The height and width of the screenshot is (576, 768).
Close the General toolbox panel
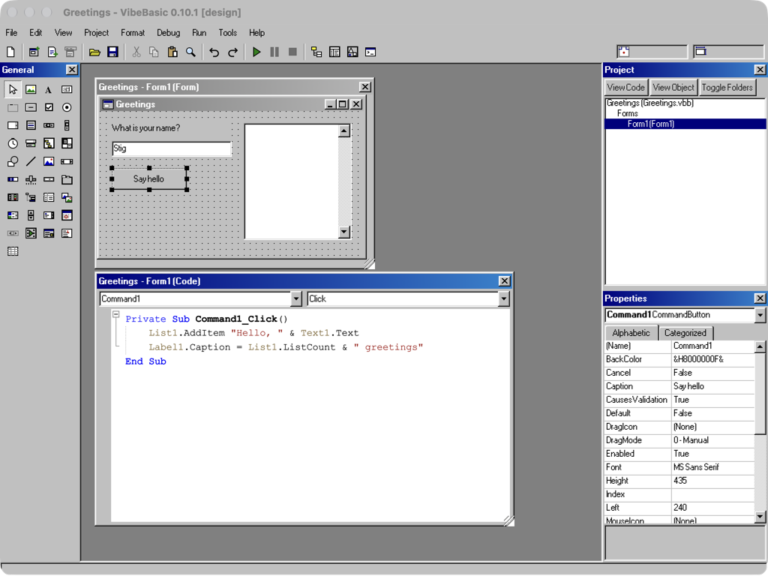coord(72,70)
